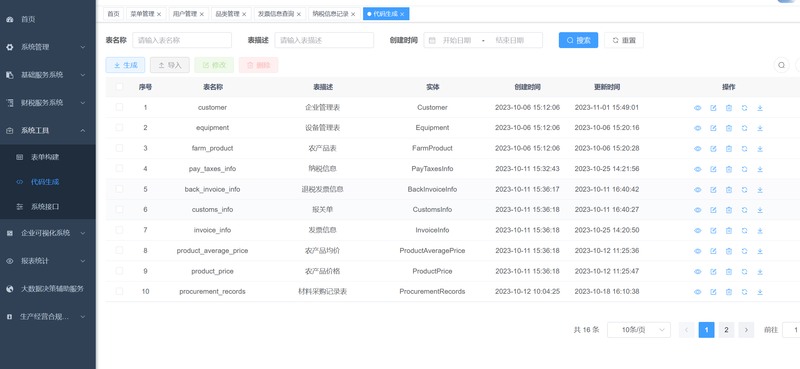Expand 企业可视化系统 sidebar menu
The height and width of the screenshot is (369, 800).
click(47, 233)
